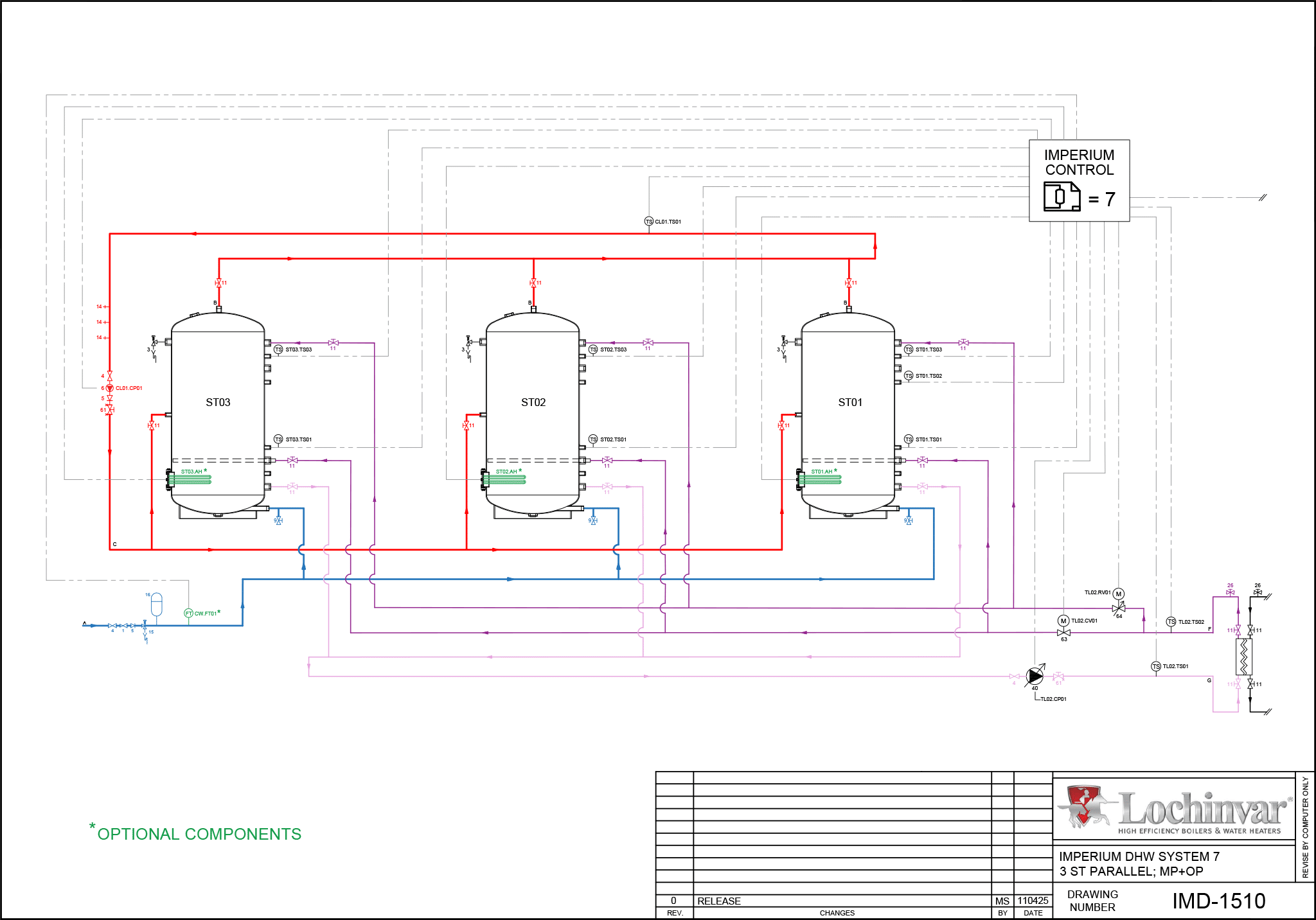Click the ST02 tank label
The image size is (1316, 920).
(533, 403)
